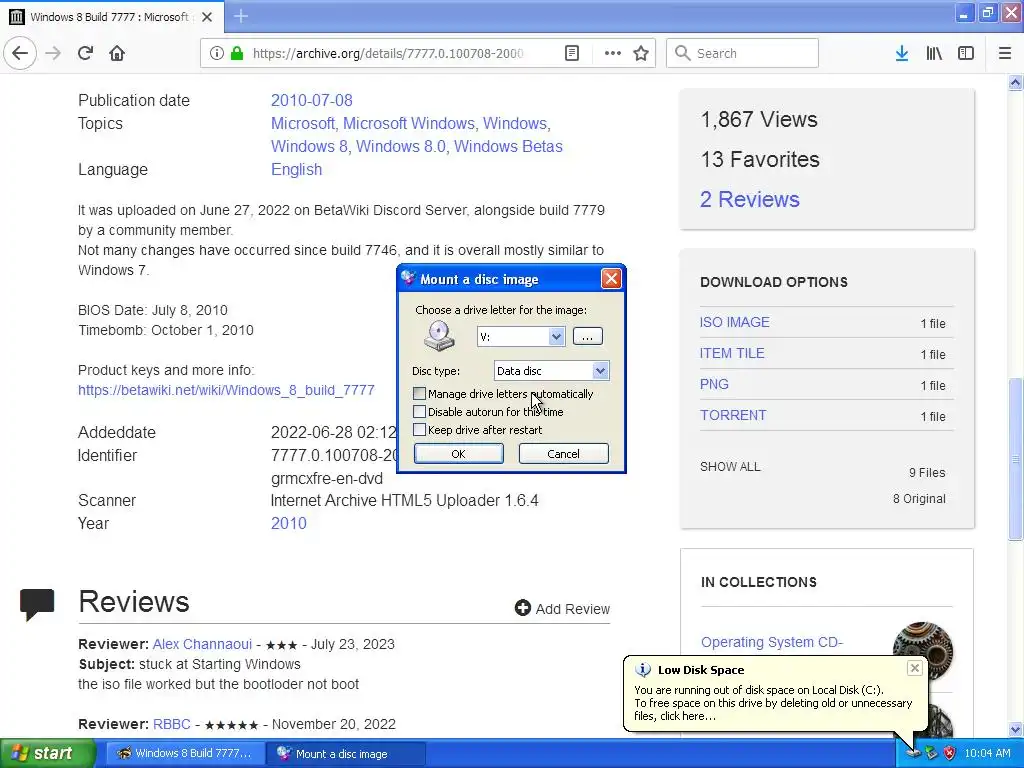Screen dimensions: 1024x768
Task: Cancel the Mount a disc image dialog
Action: [563, 453]
